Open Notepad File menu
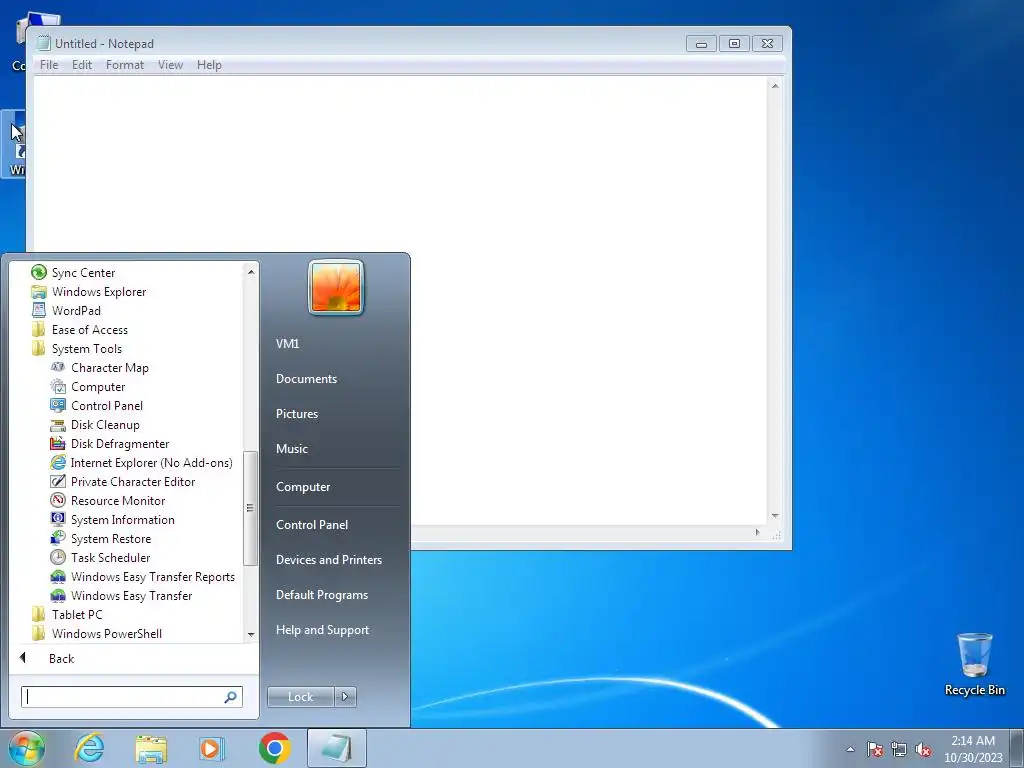Screen dimensions: 1024x768 click(49, 65)
